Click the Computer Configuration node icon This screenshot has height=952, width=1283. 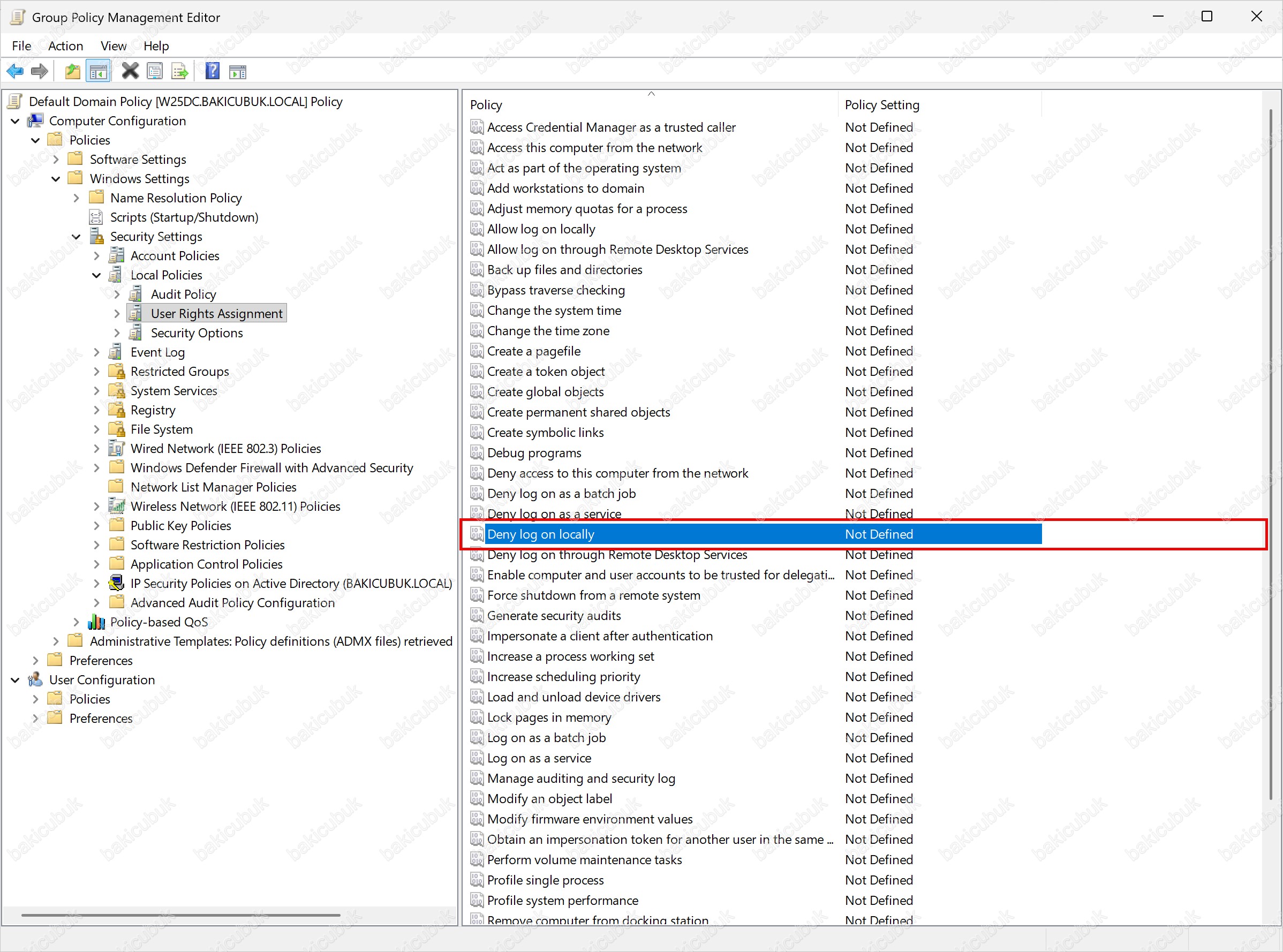click(36, 120)
